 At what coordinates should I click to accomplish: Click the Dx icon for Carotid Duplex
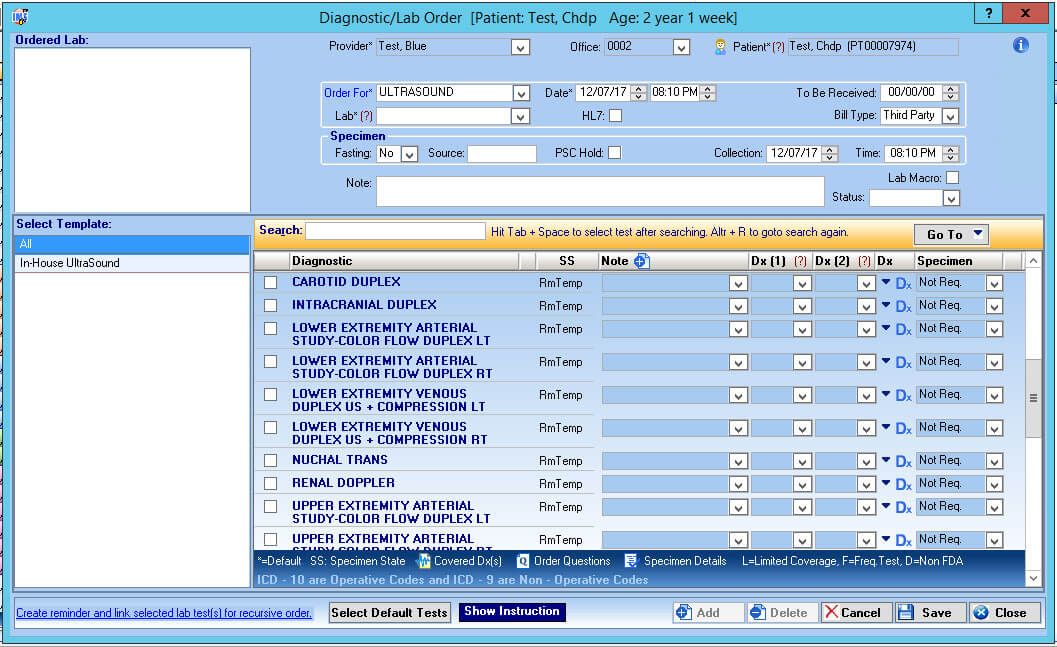903,284
